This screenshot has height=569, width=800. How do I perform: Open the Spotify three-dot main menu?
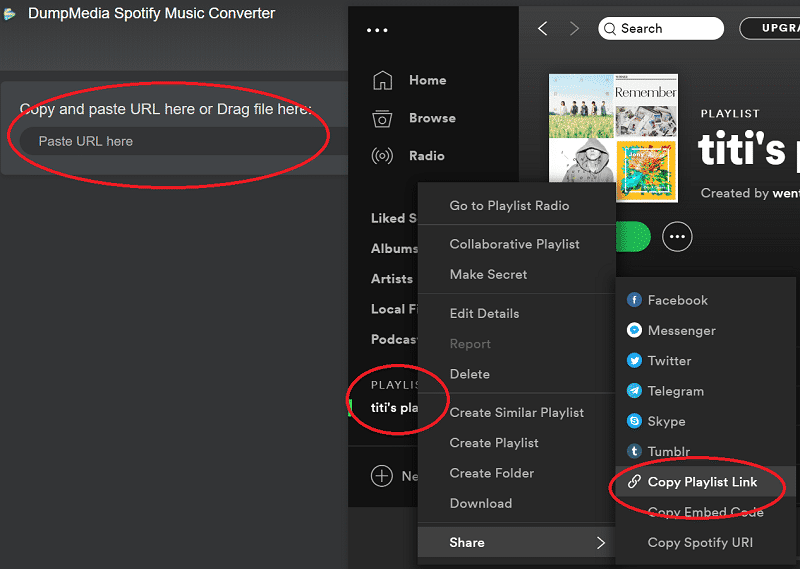pyautogui.click(x=377, y=30)
